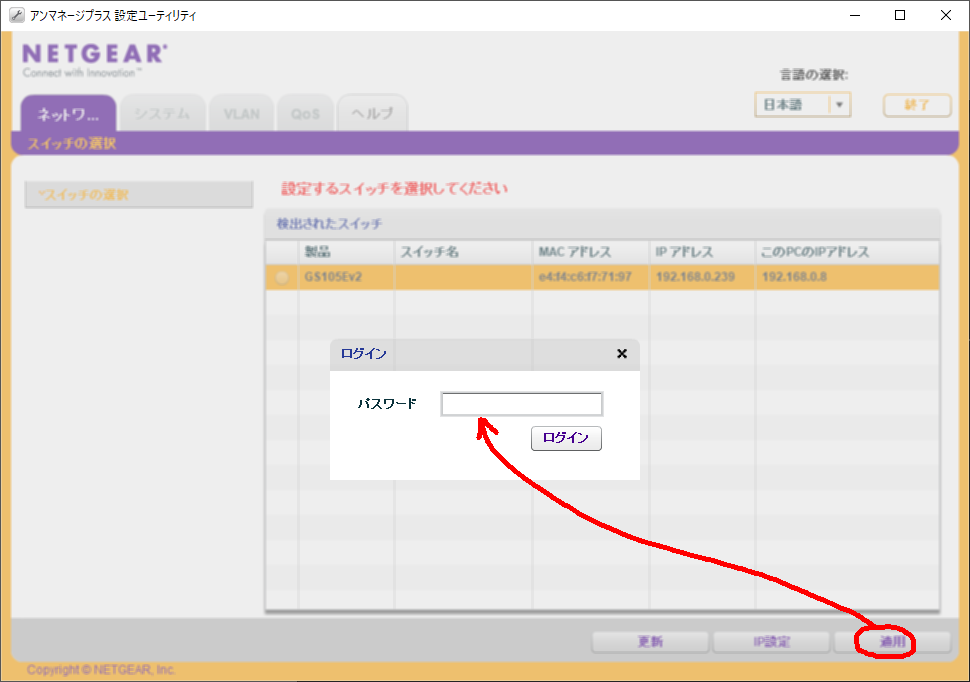Viewport: 970px width, 682px height.
Task: Open the VLAN tab
Action: [241, 114]
